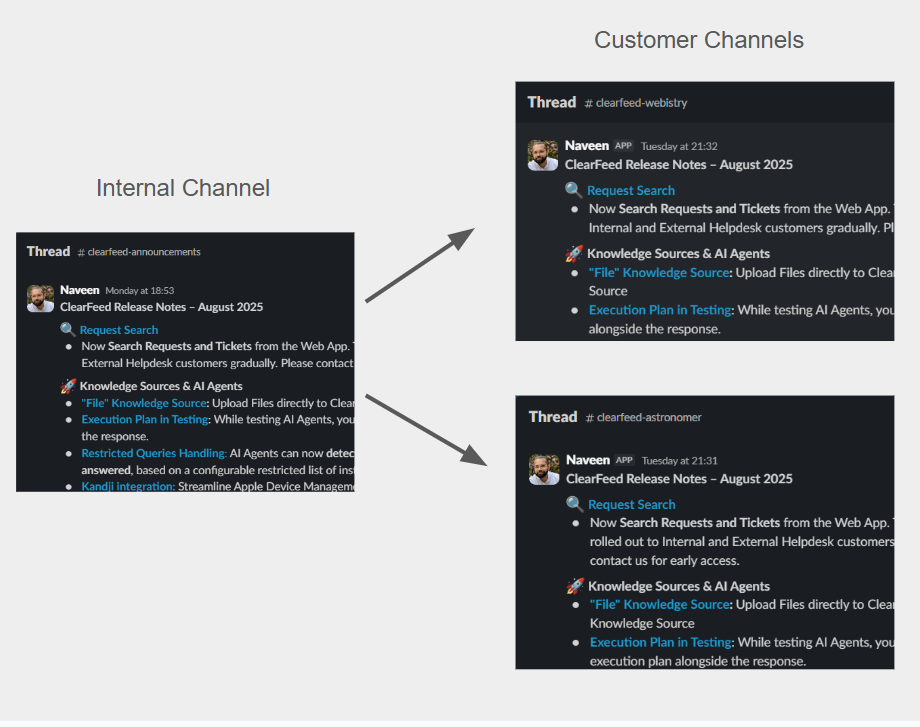Image resolution: width=920 pixels, height=727 pixels.
Task: Click the rocket emoji in clearfeed-webistry thread
Action: (x=574, y=253)
